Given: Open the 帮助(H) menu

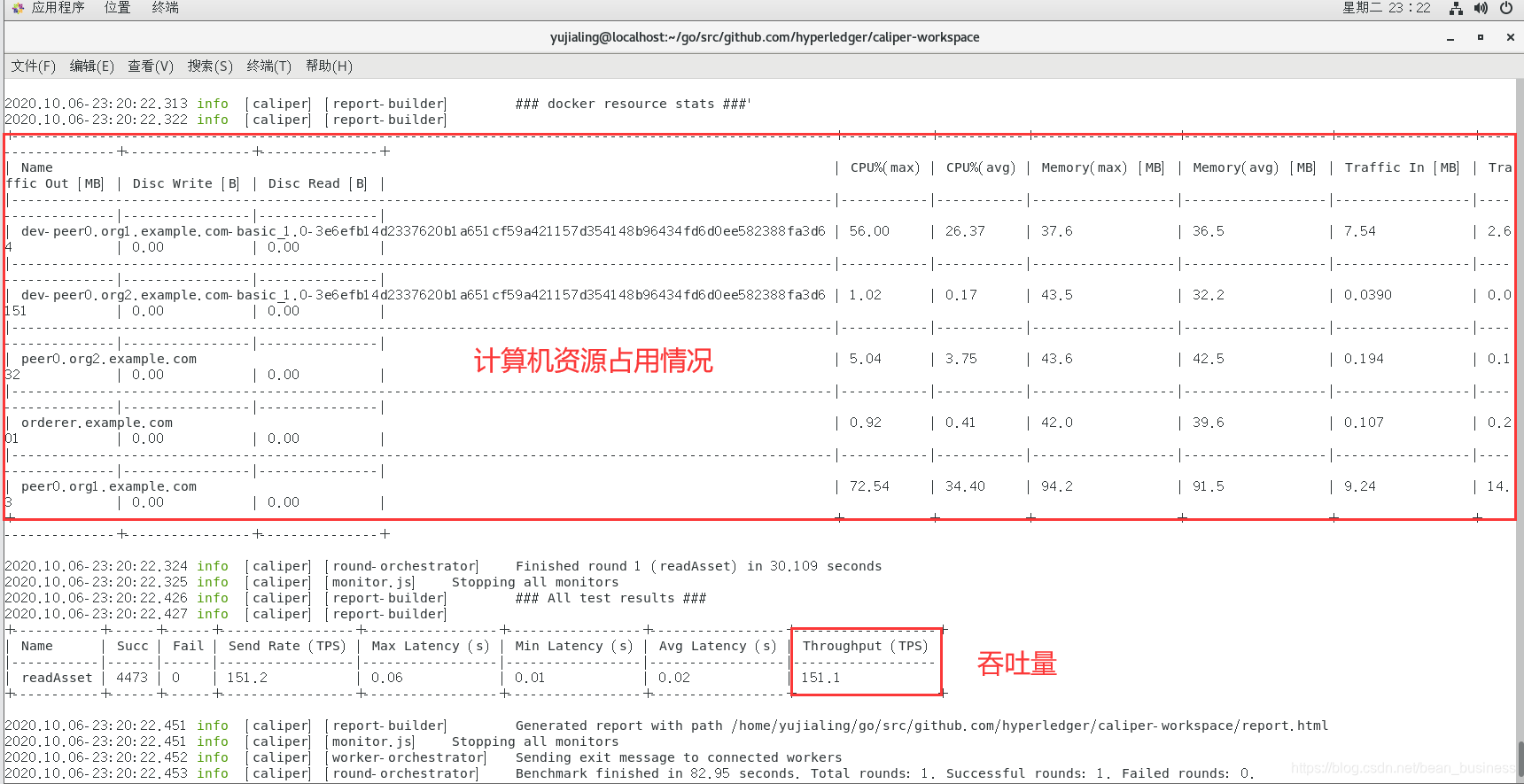Looking at the screenshot, I should coord(329,66).
